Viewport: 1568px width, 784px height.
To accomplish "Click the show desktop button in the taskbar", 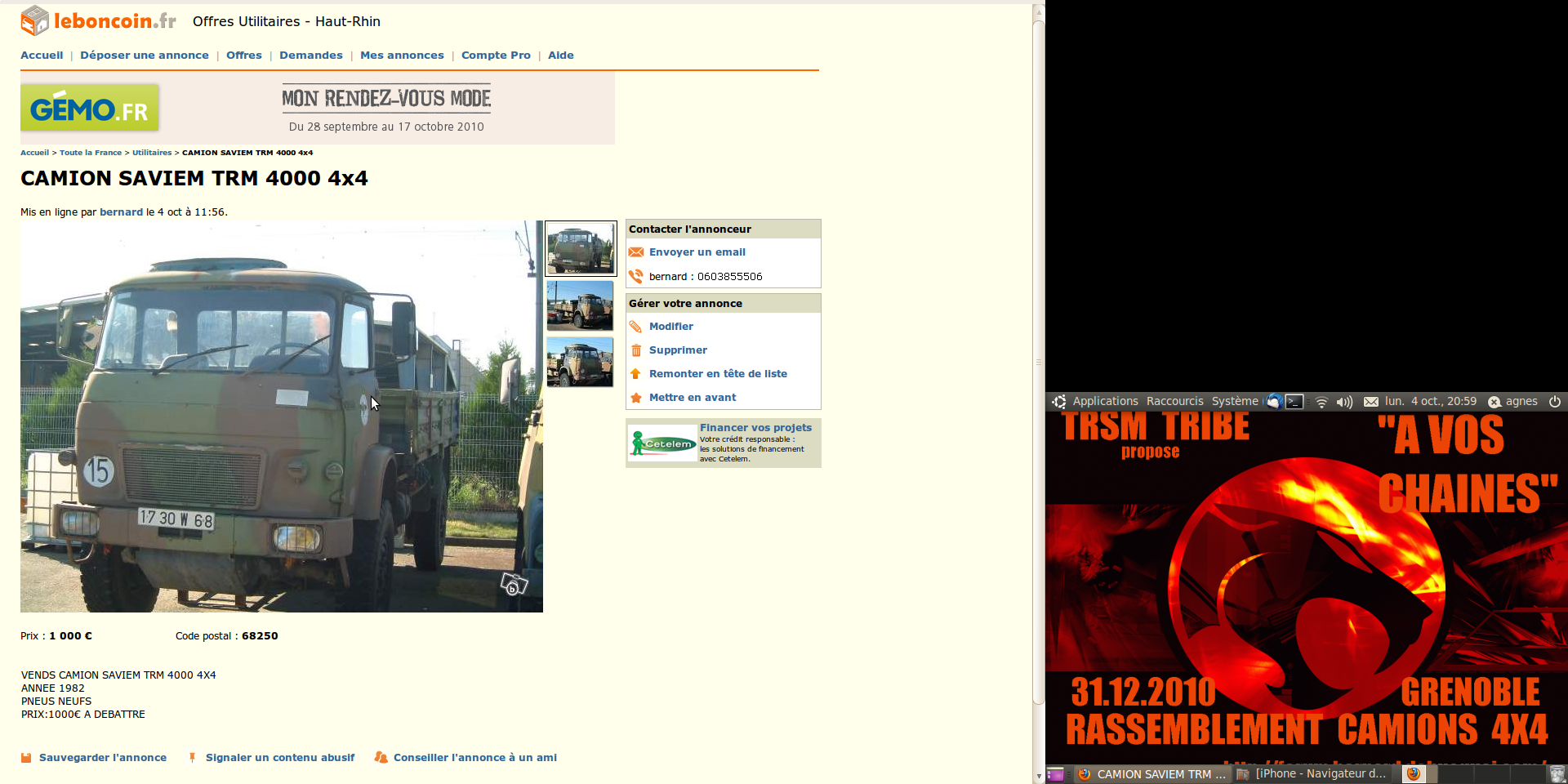I will 1055,774.
